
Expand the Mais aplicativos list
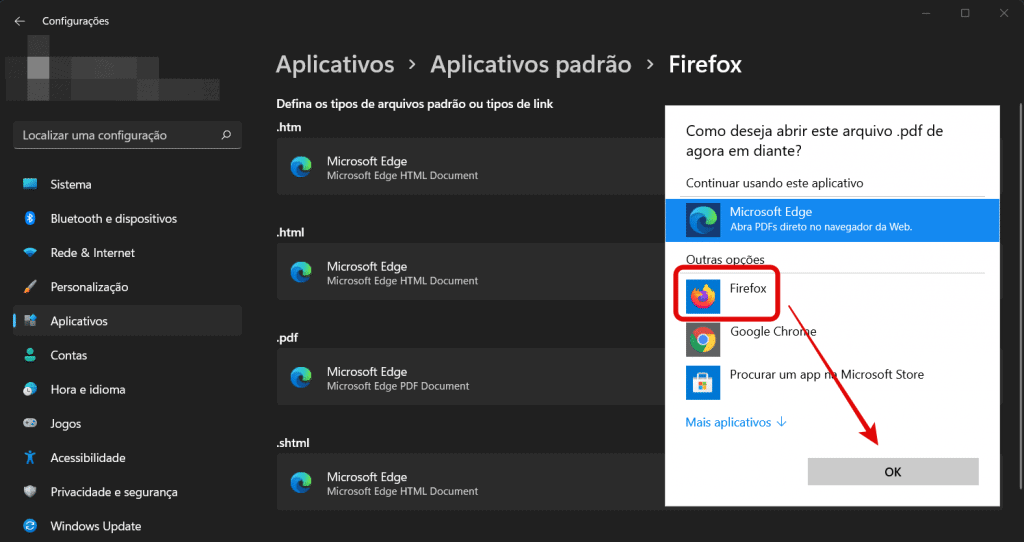pyautogui.click(x=736, y=422)
